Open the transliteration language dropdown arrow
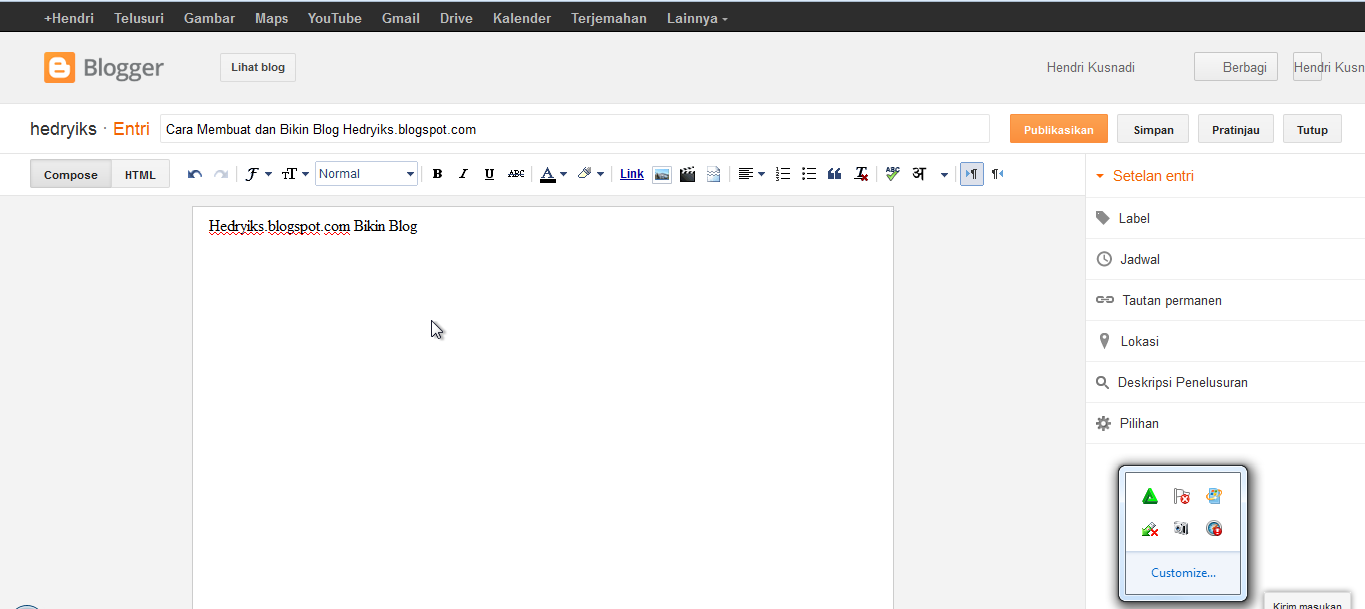The height and width of the screenshot is (609, 1365). (x=945, y=174)
